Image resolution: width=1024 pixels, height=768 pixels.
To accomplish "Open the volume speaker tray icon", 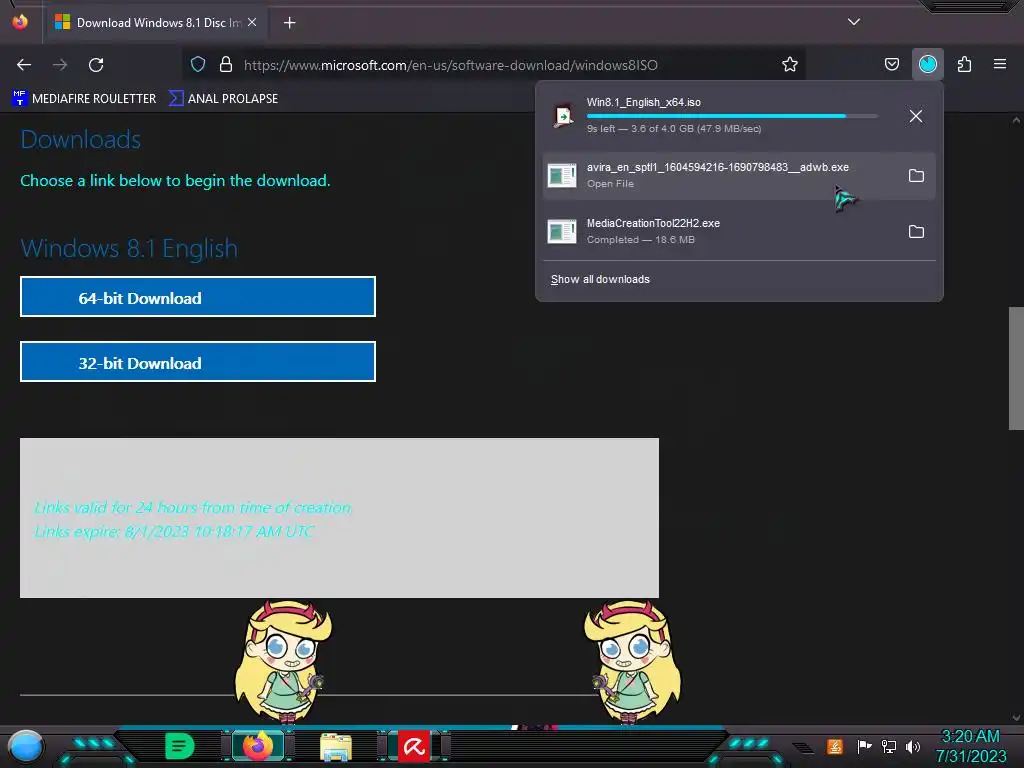I will (x=913, y=746).
